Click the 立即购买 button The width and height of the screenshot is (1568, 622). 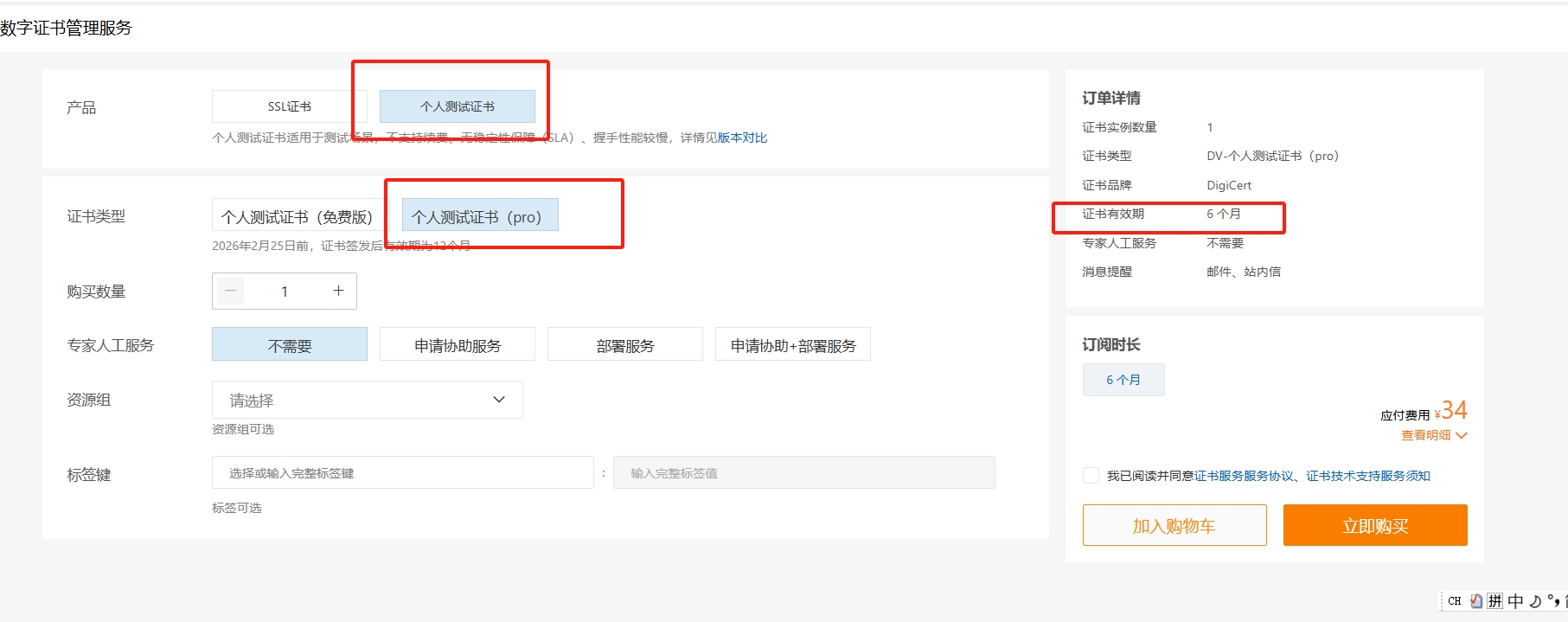(1375, 526)
